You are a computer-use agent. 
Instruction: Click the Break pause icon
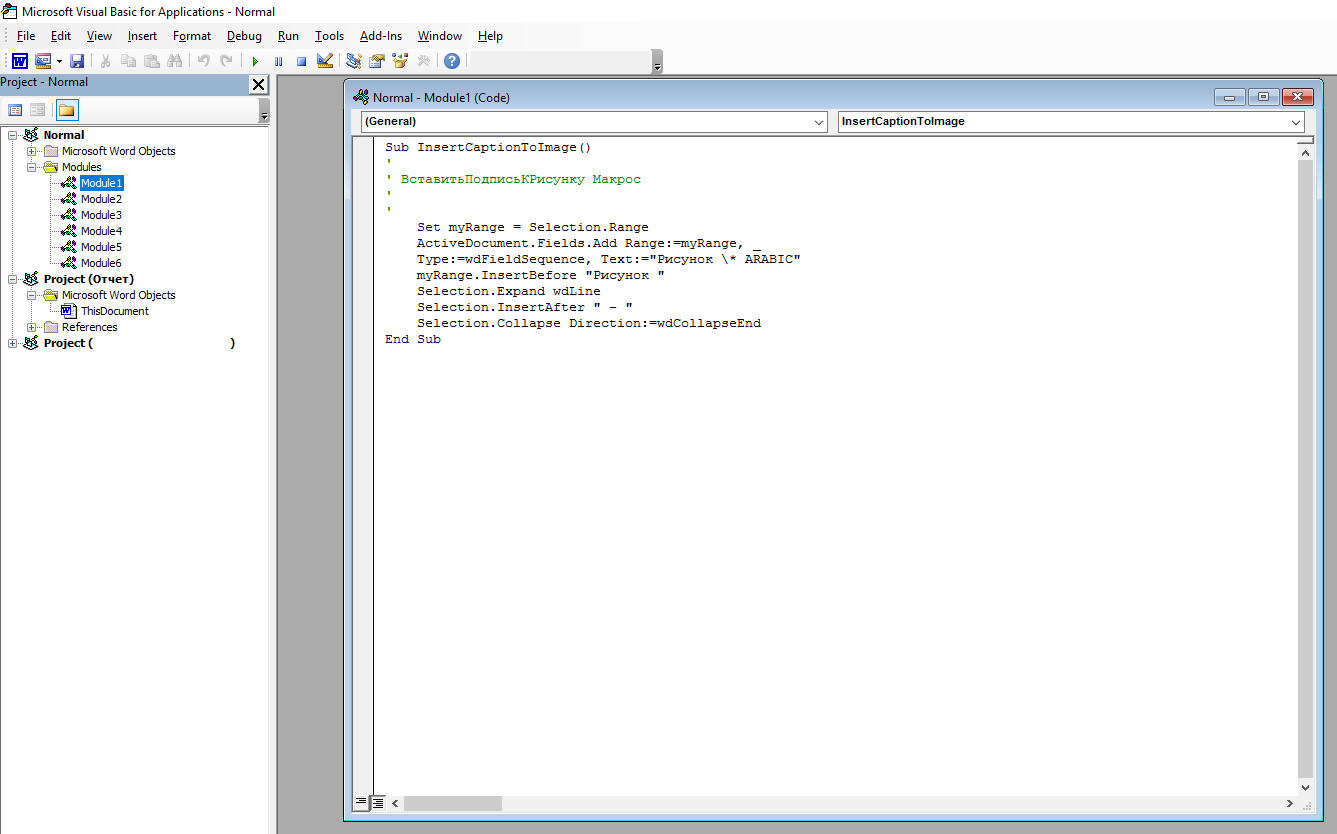pyautogui.click(x=278, y=61)
